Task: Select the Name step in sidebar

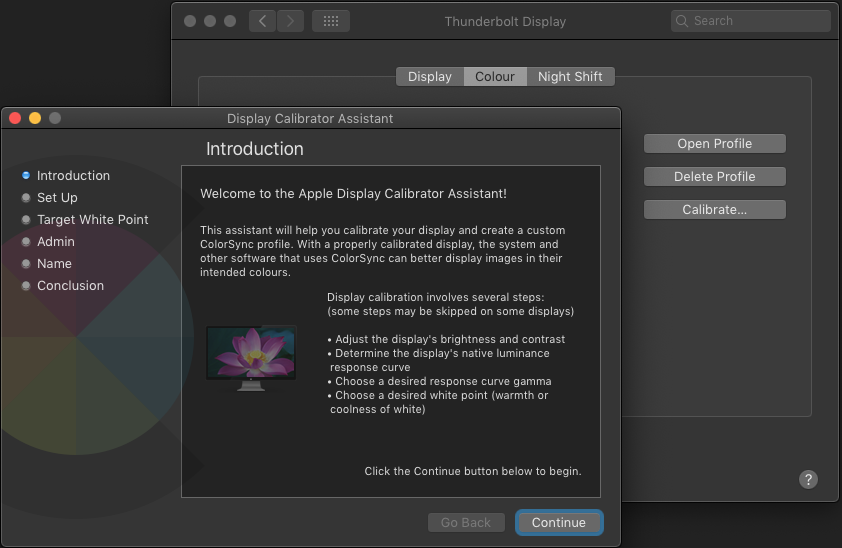Action: pos(46,264)
